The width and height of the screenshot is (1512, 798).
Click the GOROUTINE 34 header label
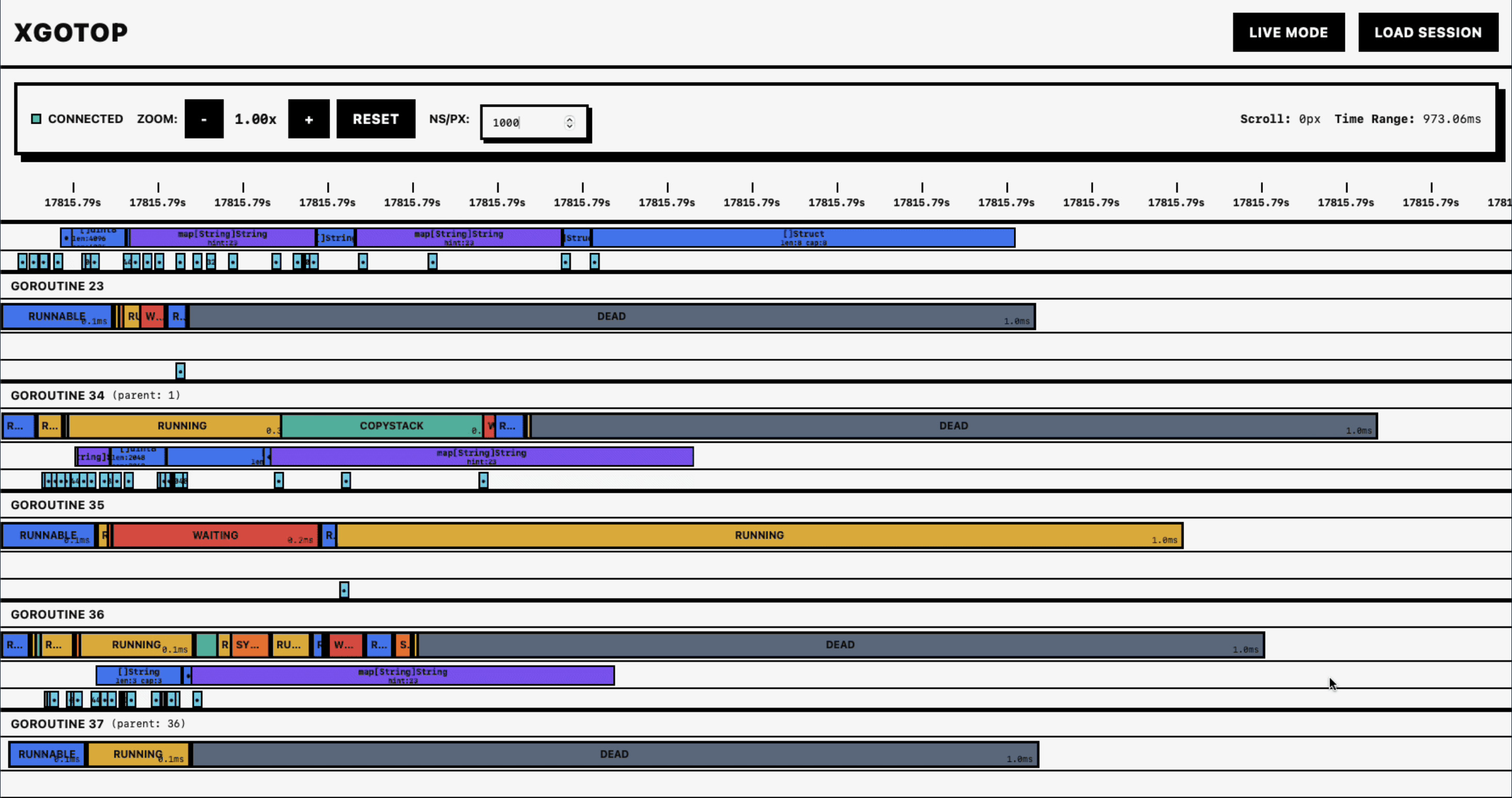(x=58, y=395)
